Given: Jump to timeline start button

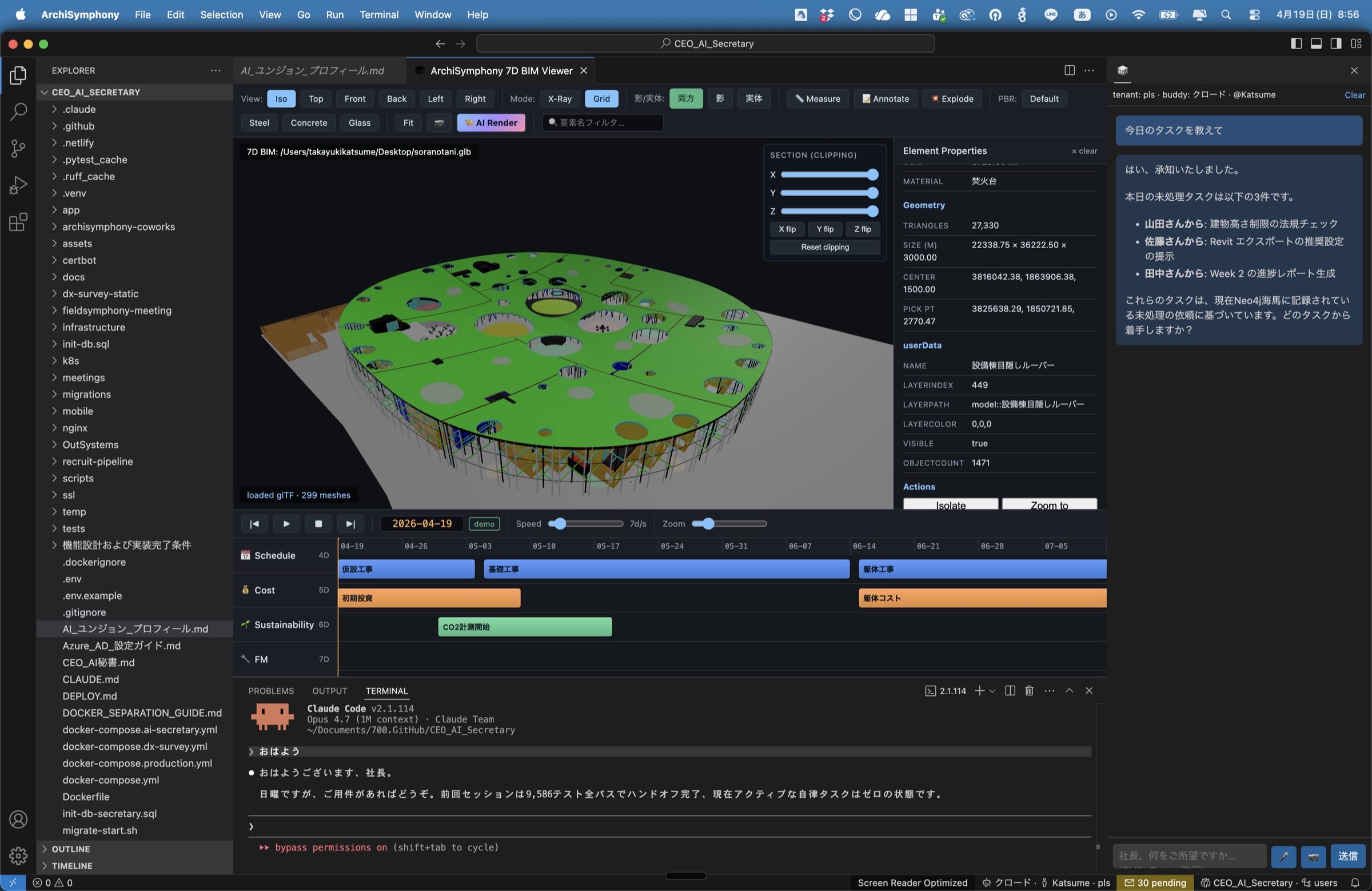Looking at the screenshot, I should pyautogui.click(x=254, y=524).
